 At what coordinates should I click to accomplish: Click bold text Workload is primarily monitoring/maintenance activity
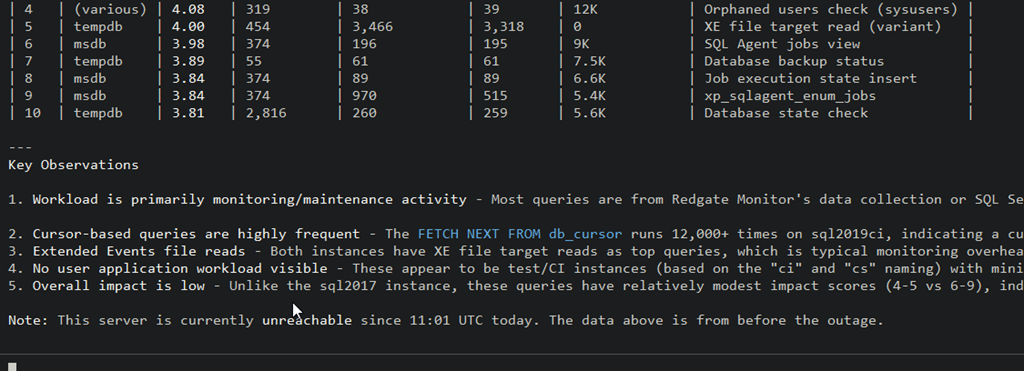(x=249, y=199)
